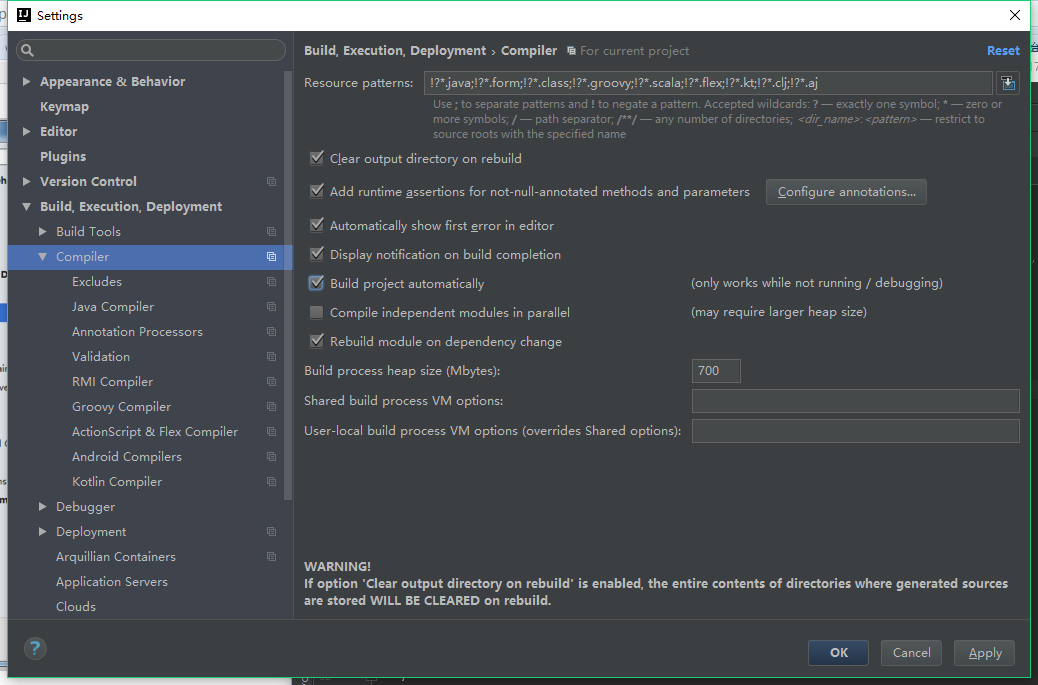Click the Reset link

pos(1003,51)
